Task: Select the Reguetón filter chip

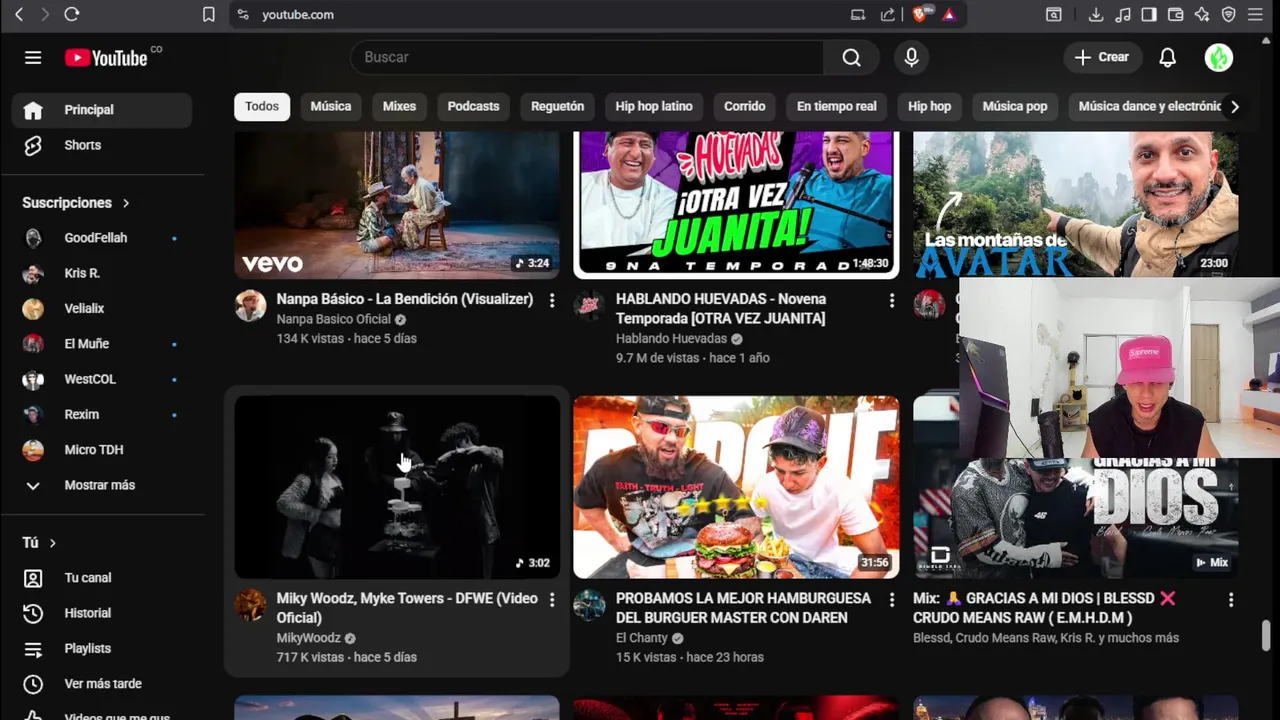Action: coord(557,106)
